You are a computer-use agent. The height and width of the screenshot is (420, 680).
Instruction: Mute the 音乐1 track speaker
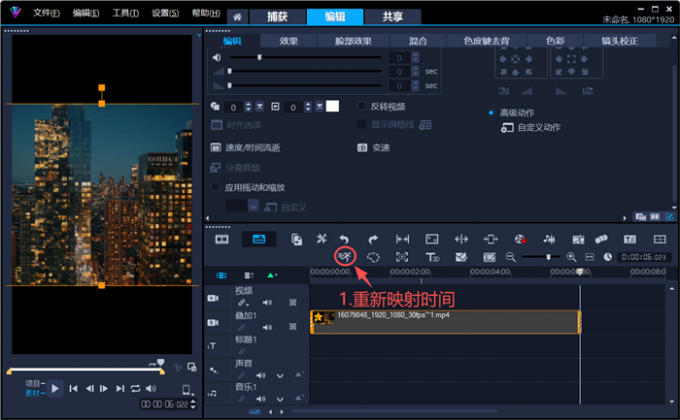pos(260,399)
